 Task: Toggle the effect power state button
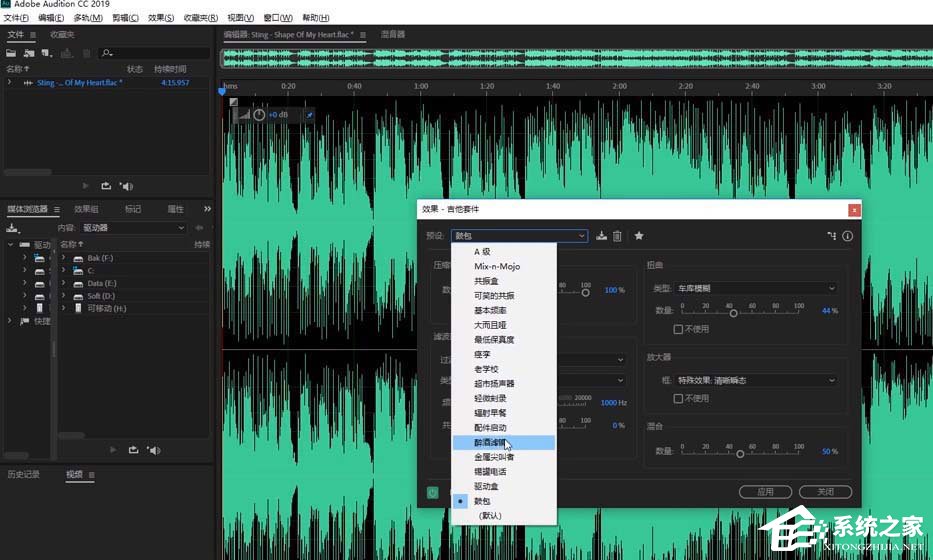pos(432,492)
